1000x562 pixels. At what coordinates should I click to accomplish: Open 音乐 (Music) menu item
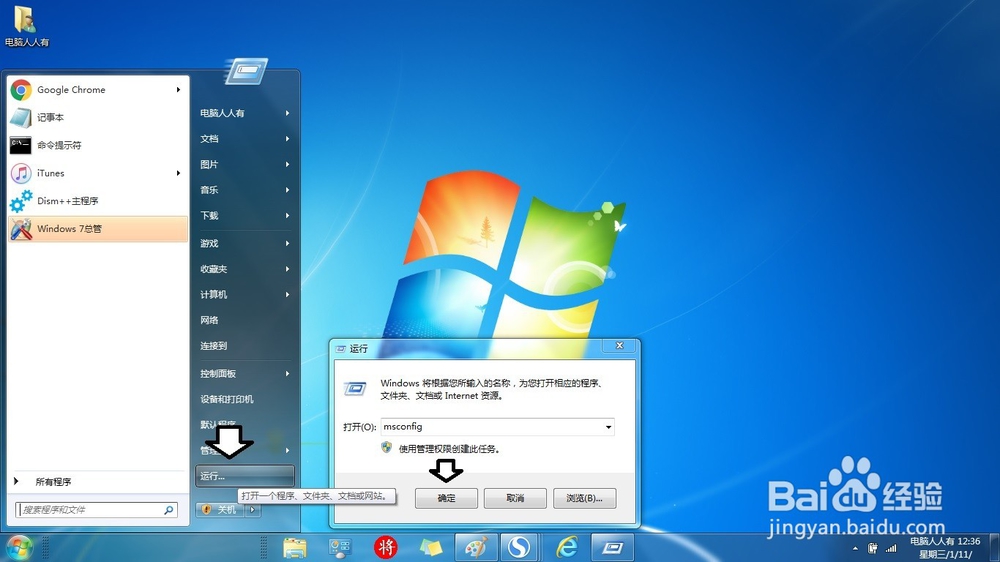(245, 189)
